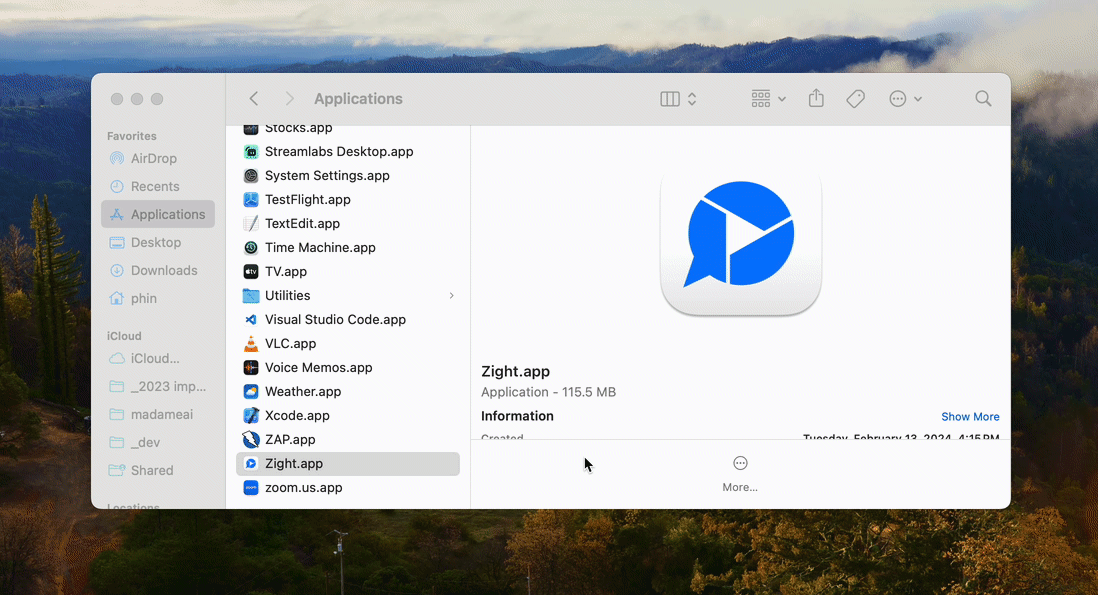Go back with the Finder back arrow
1098x595 pixels.
(x=254, y=99)
